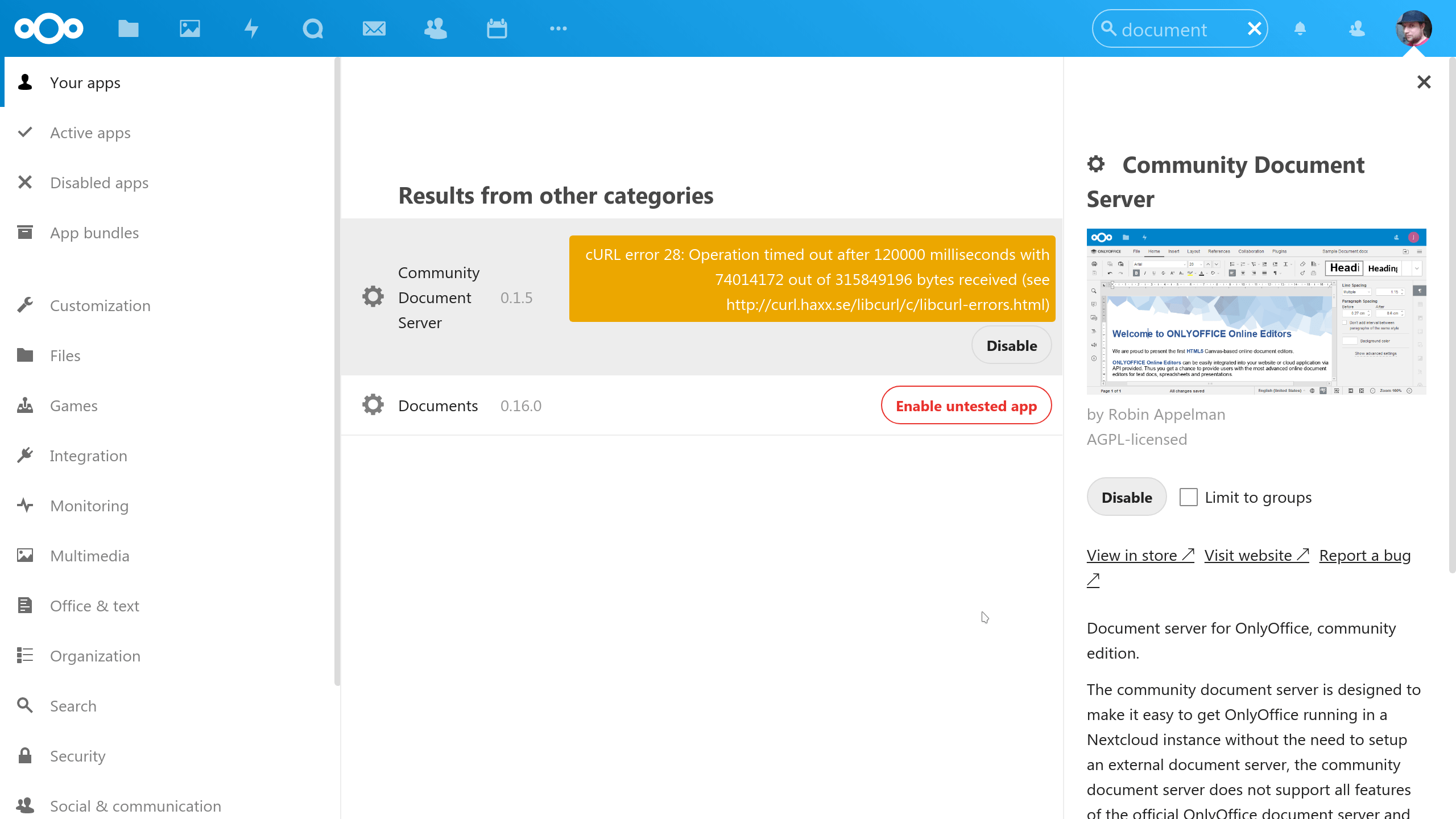Screen dimensions: 1456x819
Task: Toggle the Limit to groups checkbox
Action: [x=1189, y=498]
